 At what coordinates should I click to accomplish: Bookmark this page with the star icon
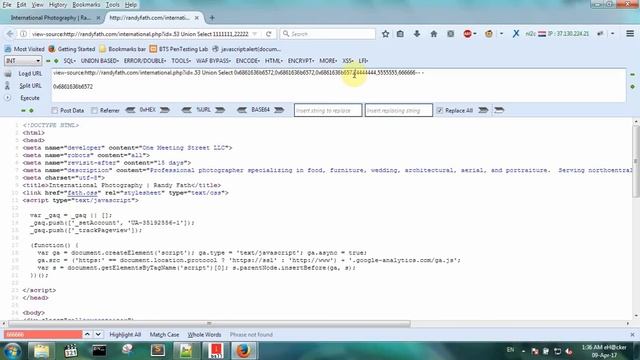(385, 34)
